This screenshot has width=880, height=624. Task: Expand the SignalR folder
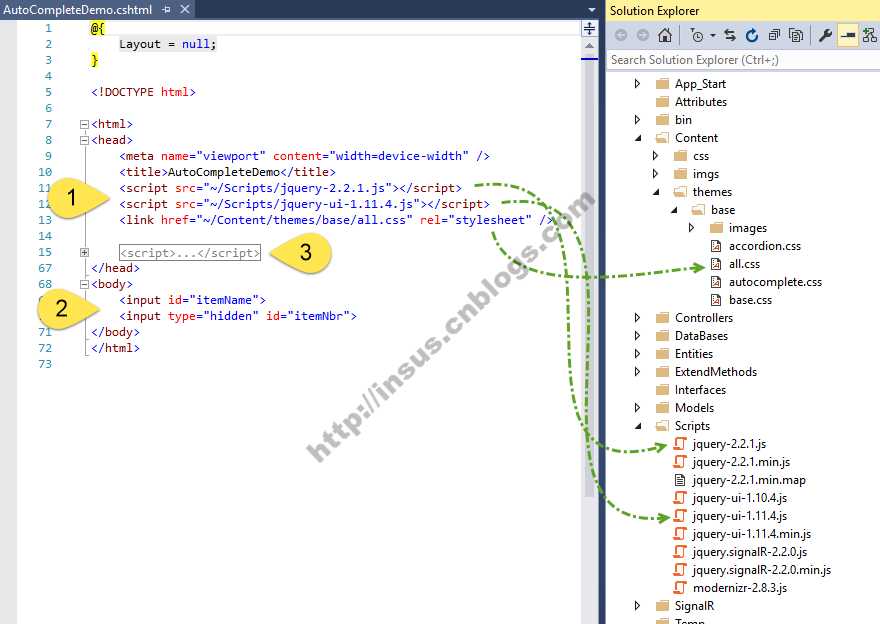pos(637,605)
